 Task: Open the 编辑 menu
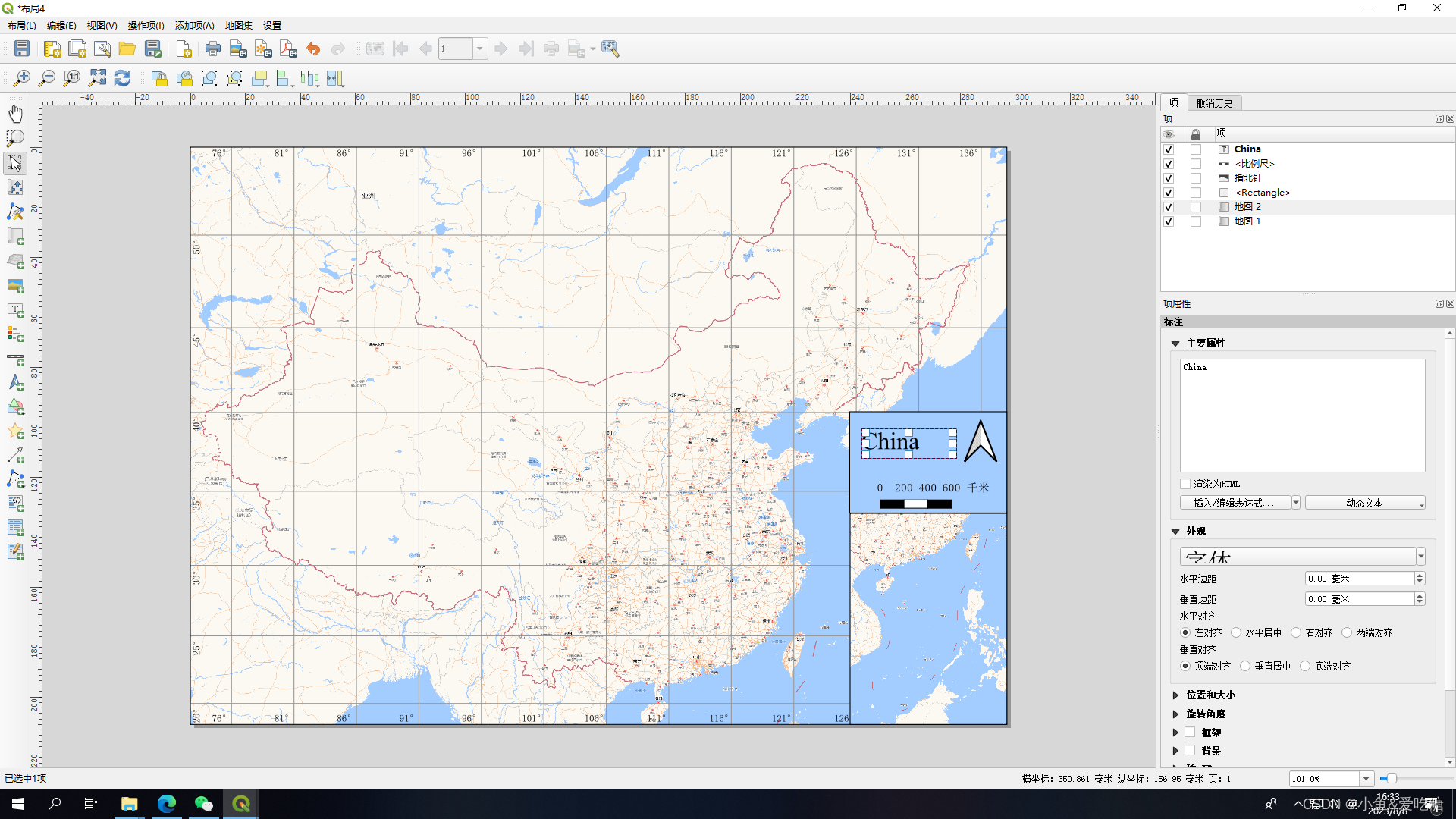coord(61,26)
